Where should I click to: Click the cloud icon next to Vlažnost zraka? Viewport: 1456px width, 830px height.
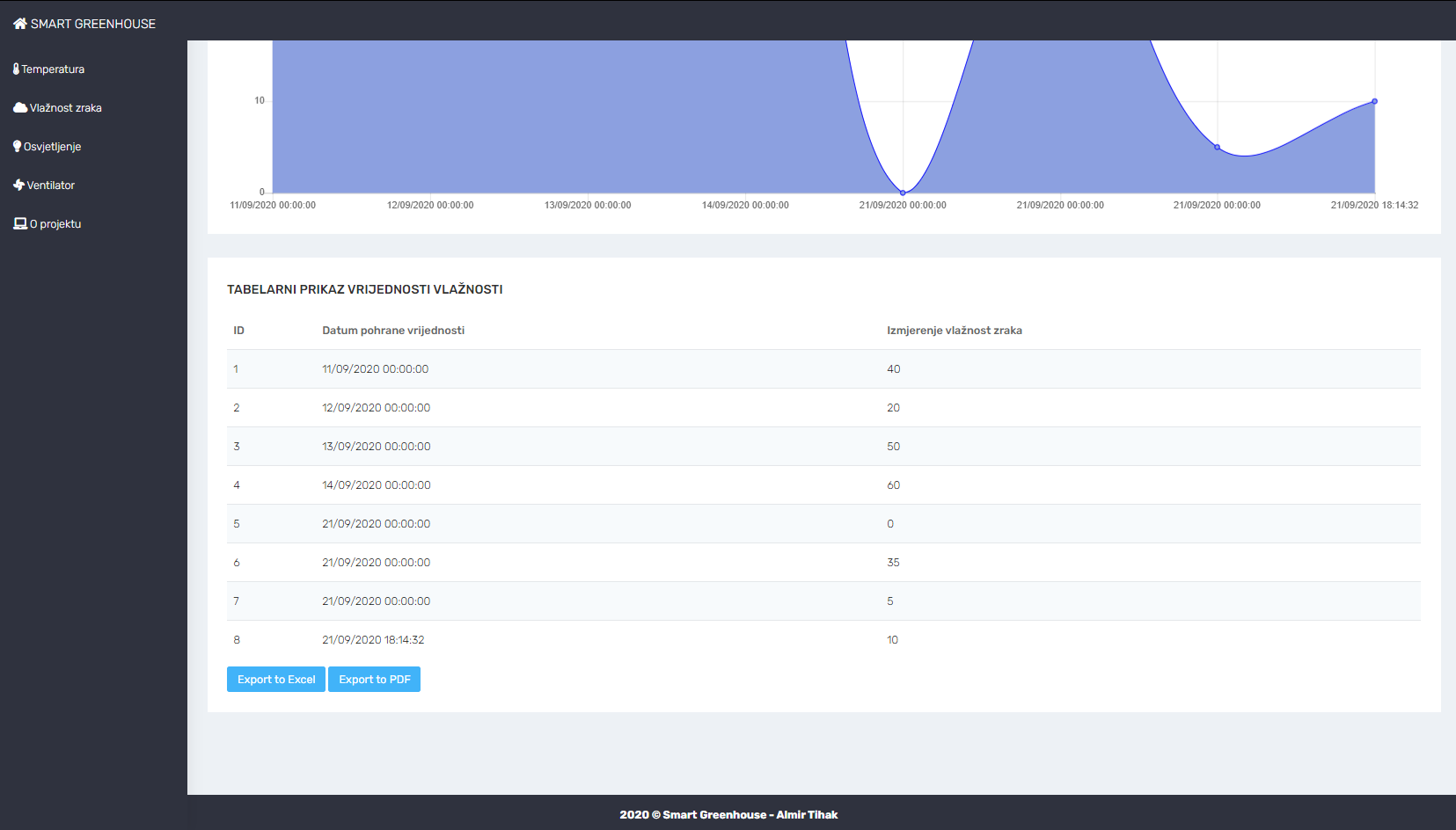tap(18, 106)
